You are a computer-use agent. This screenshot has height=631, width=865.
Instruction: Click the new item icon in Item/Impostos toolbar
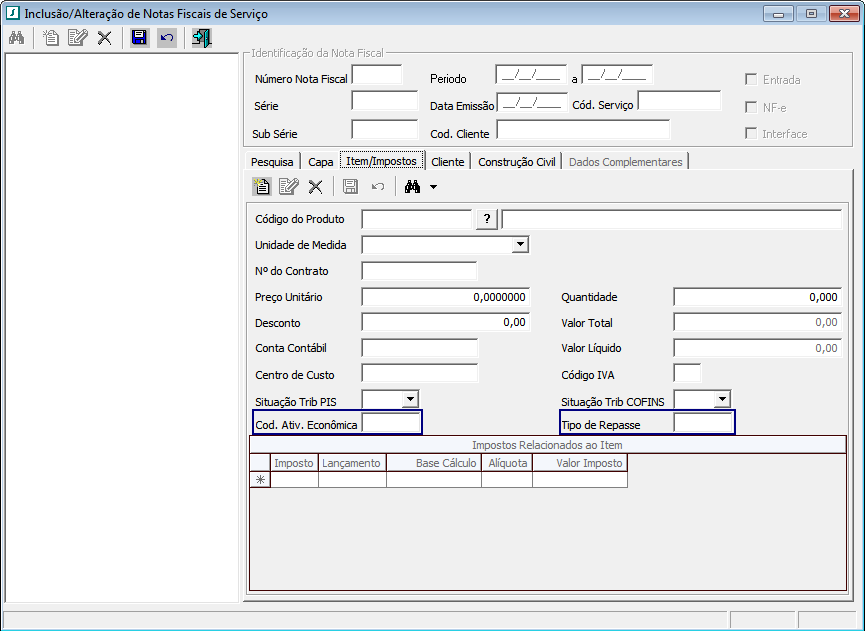pos(261,186)
